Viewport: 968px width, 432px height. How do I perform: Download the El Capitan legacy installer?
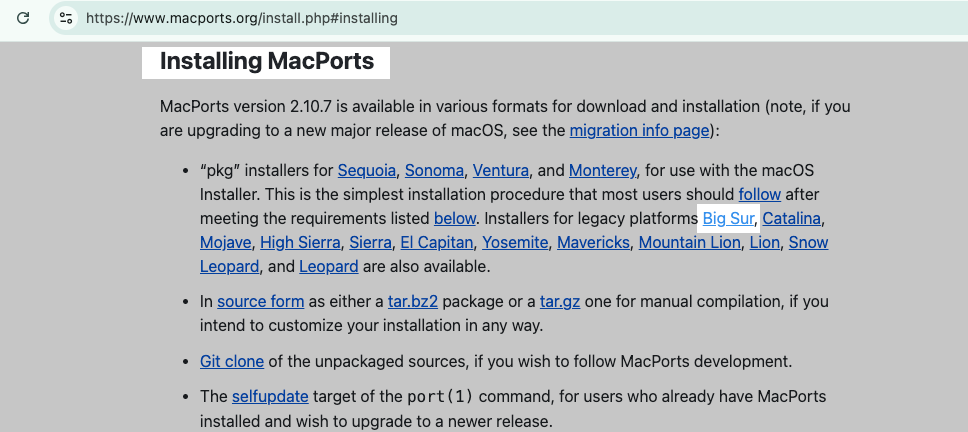436,243
